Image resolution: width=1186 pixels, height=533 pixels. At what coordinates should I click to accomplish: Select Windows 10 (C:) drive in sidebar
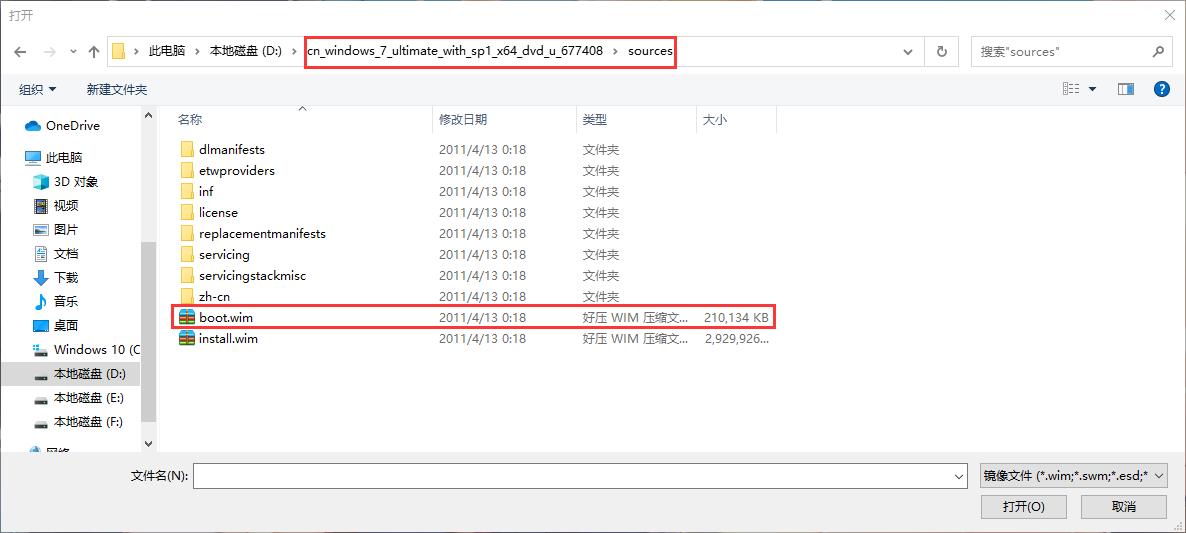pos(87,349)
